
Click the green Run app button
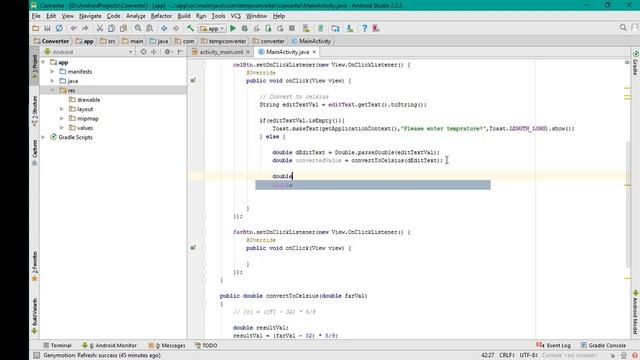233,28
